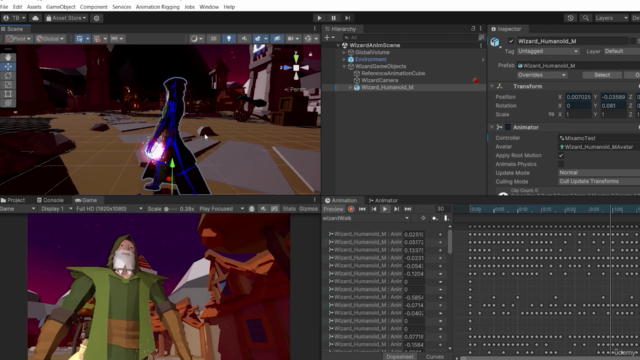Switch to Curves view
640x360 pixels.
(434, 357)
